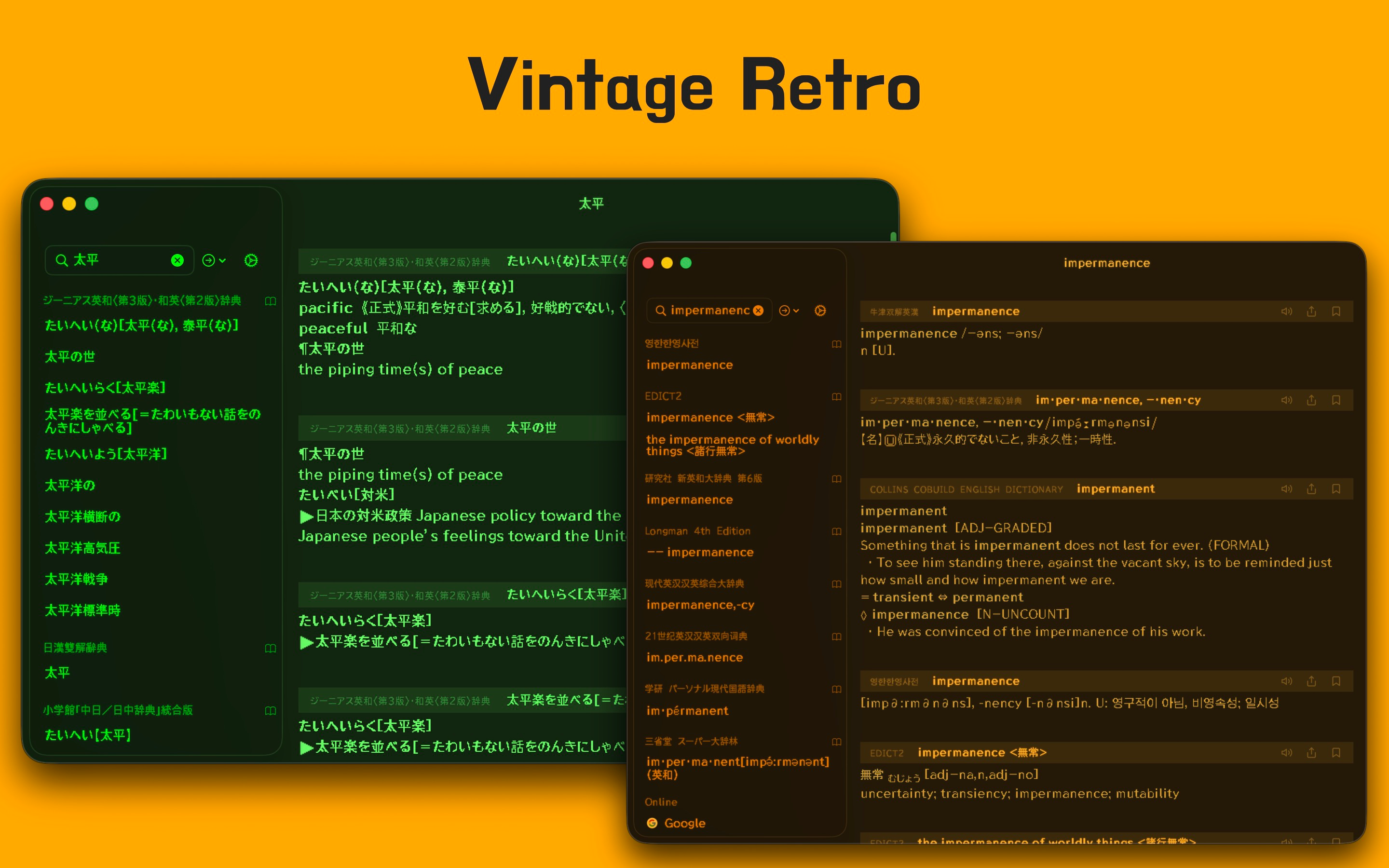
Task: Select impermanence <無常> under EDICT2
Action: (x=710, y=417)
